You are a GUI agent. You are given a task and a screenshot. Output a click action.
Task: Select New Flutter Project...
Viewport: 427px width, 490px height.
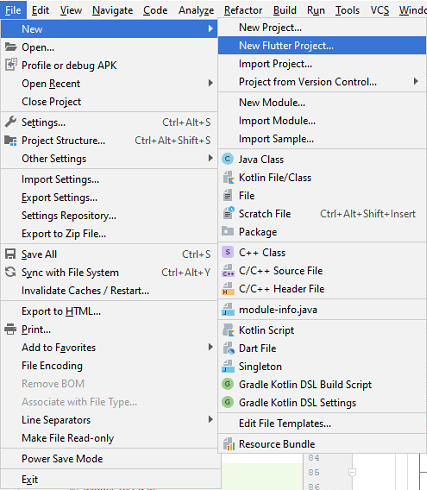coord(322,45)
